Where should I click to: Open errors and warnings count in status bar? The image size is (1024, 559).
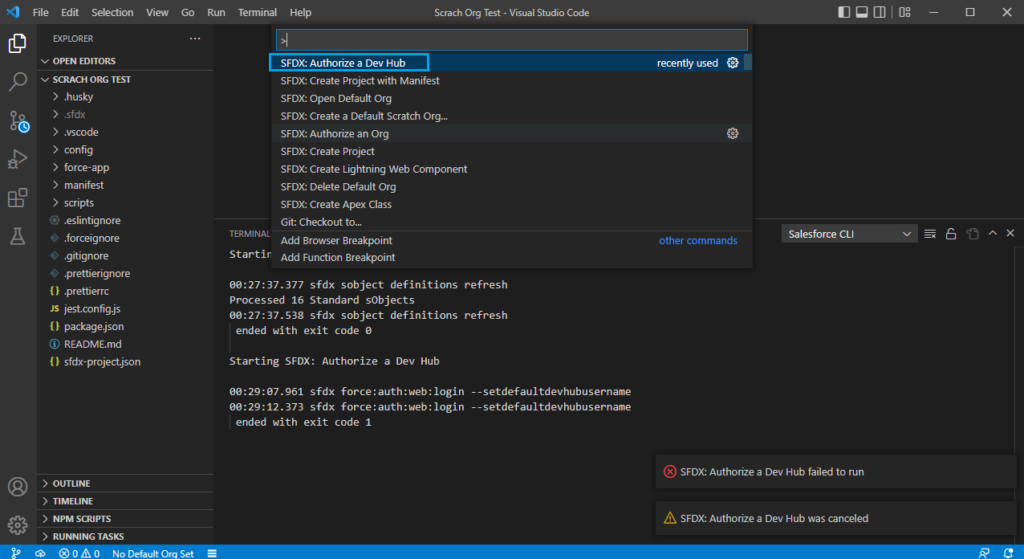point(79,553)
